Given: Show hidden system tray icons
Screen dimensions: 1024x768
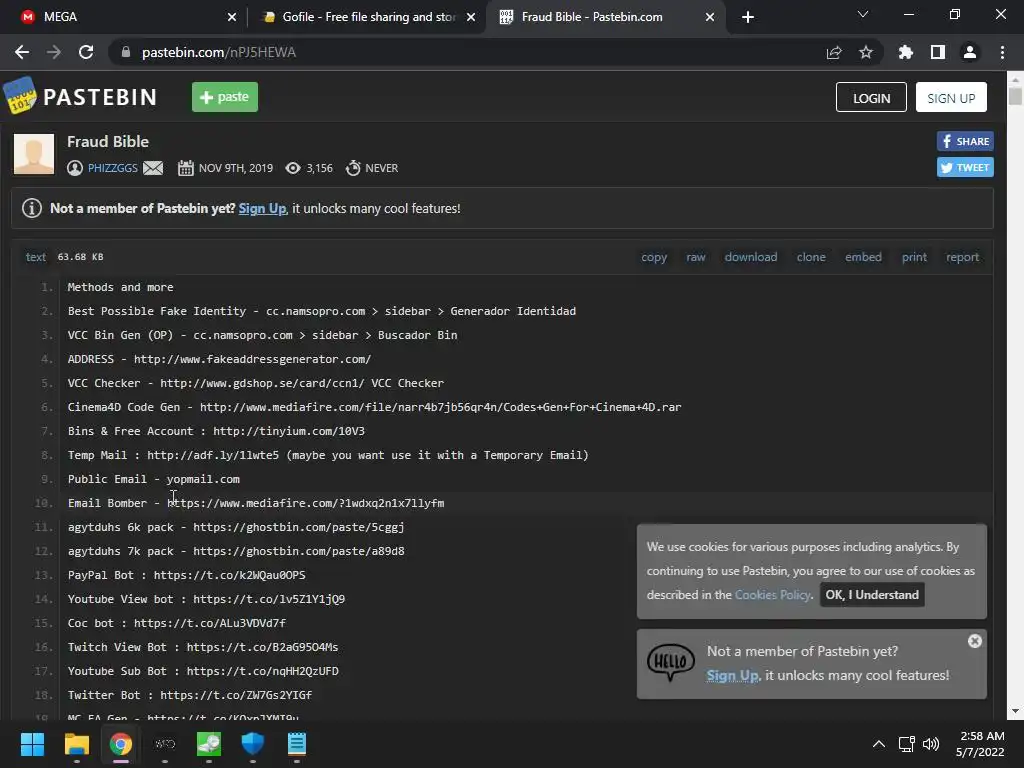Looking at the screenshot, I should [x=879, y=744].
